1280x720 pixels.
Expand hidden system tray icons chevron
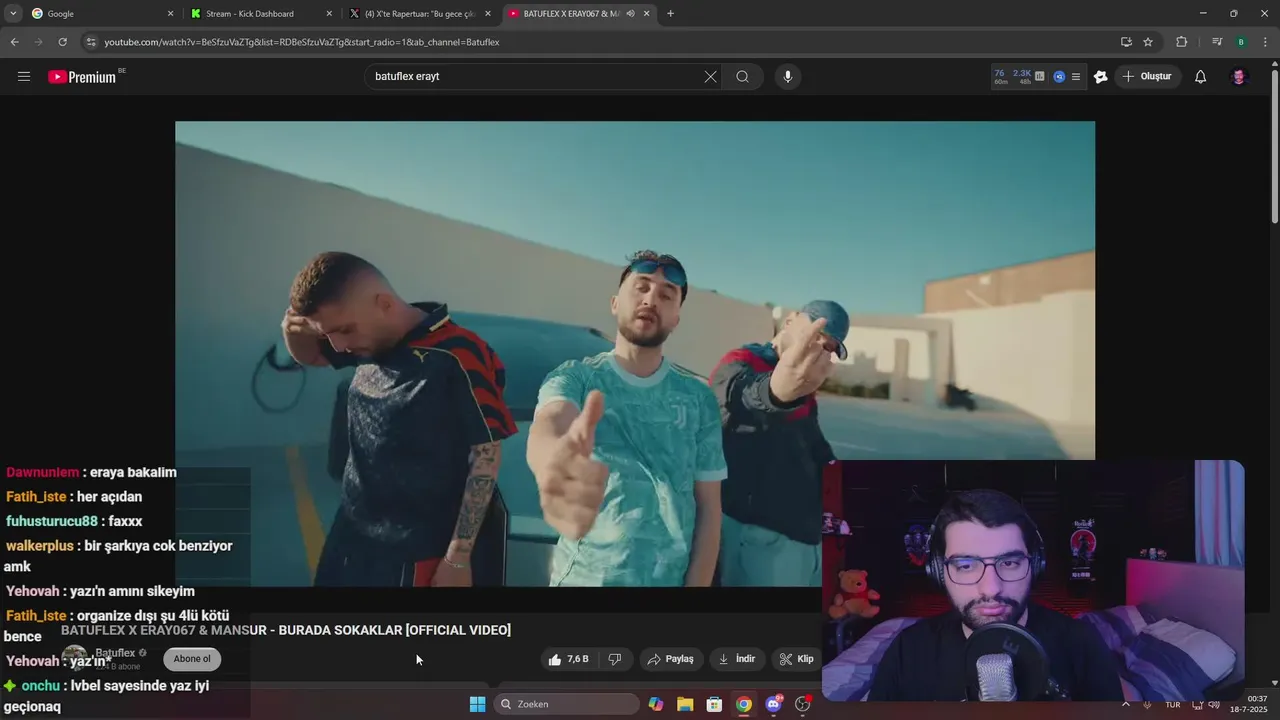tap(1126, 704)
